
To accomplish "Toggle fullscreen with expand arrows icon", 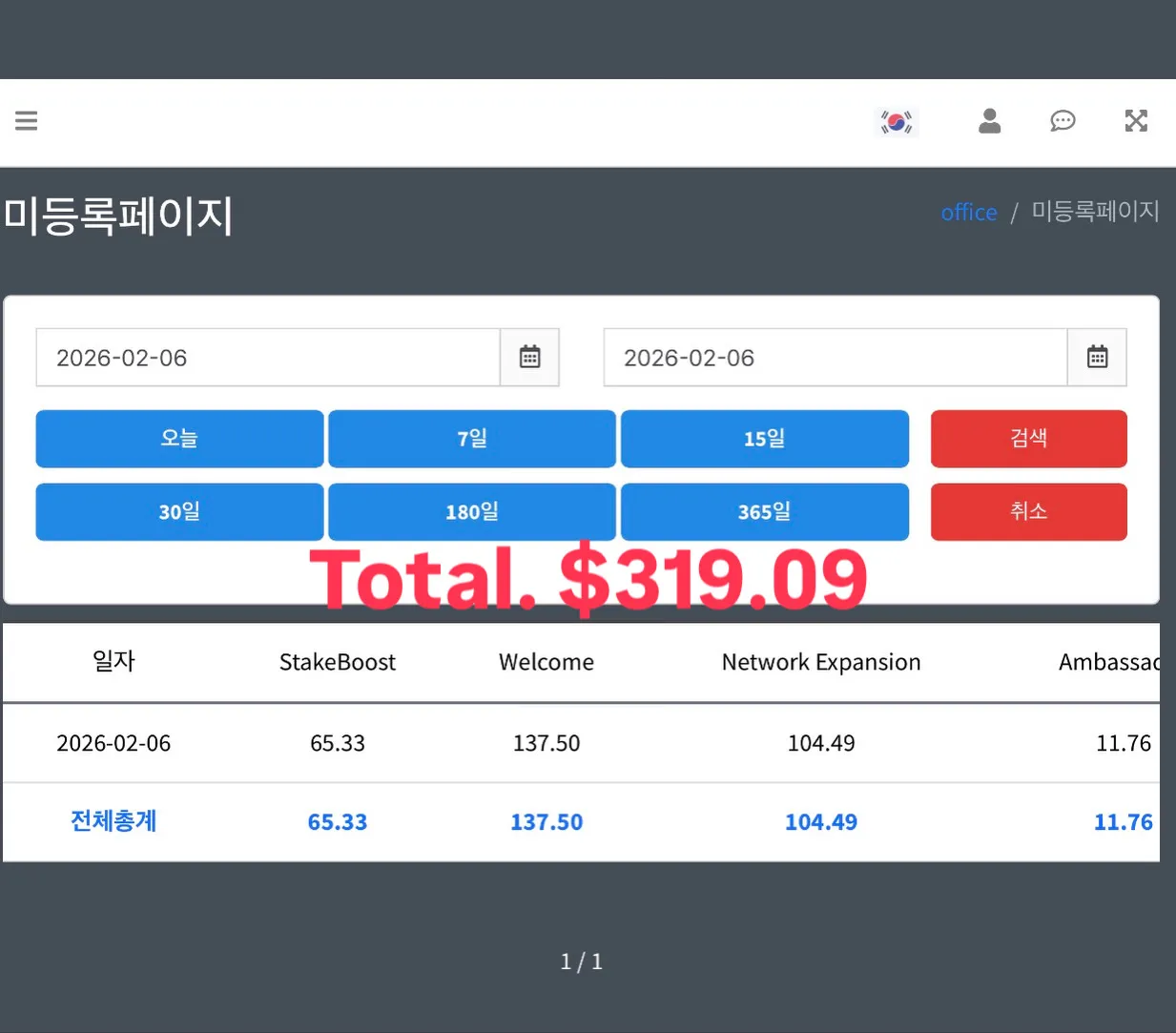I will point(1136,120).
